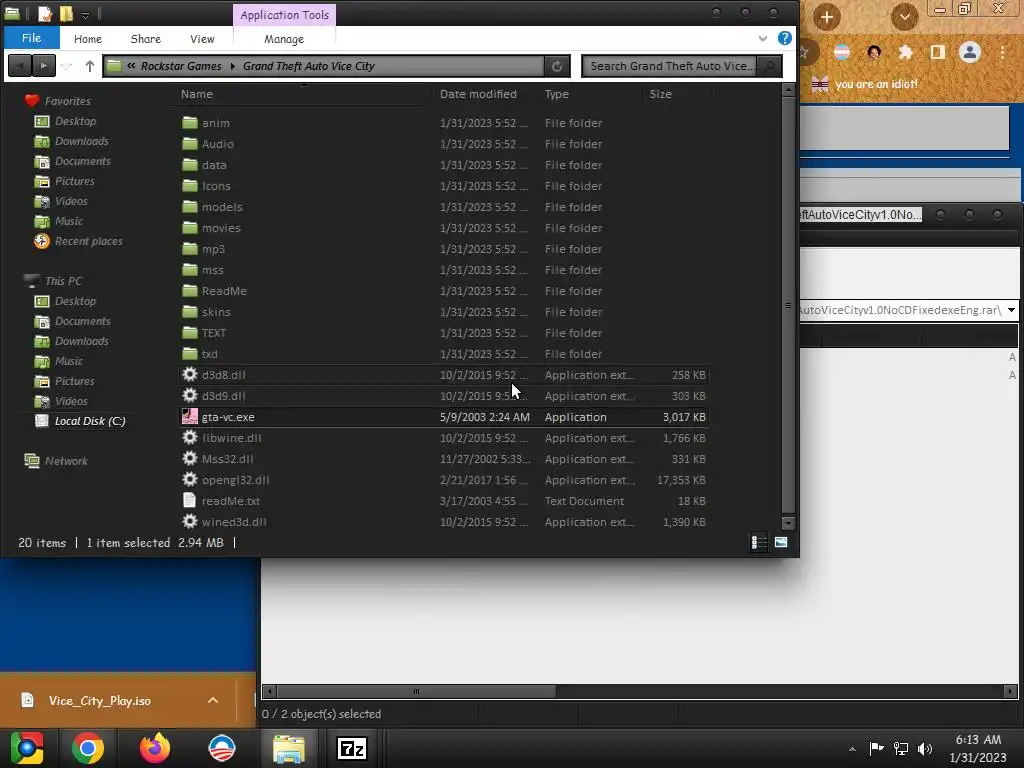Viewport: 1024px width, 768px height.
Task: Select the readMe.txt document icon
Action: tap(189, 500)
